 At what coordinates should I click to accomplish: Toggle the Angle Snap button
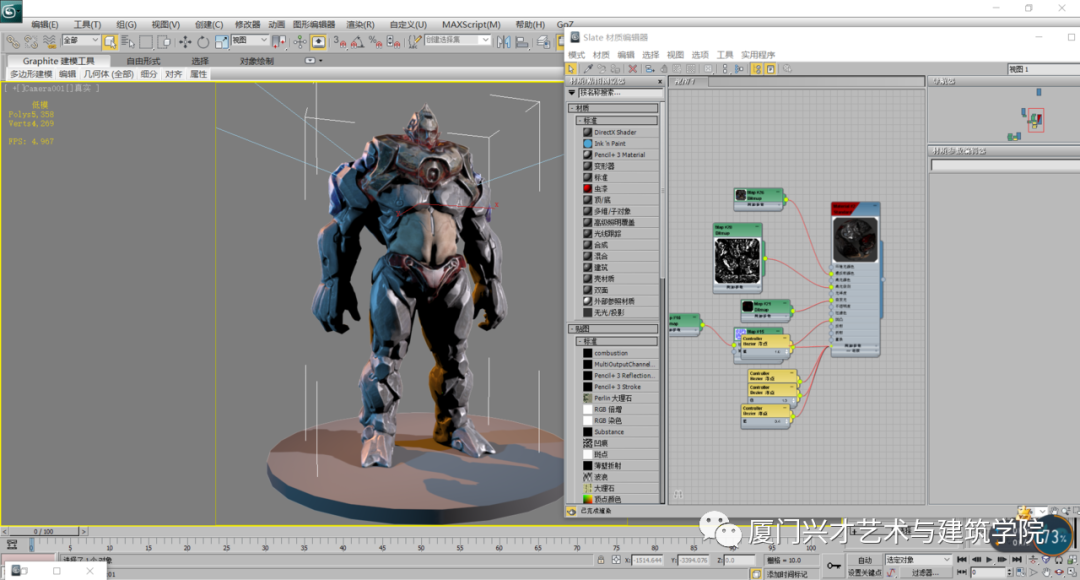(357, 41)
